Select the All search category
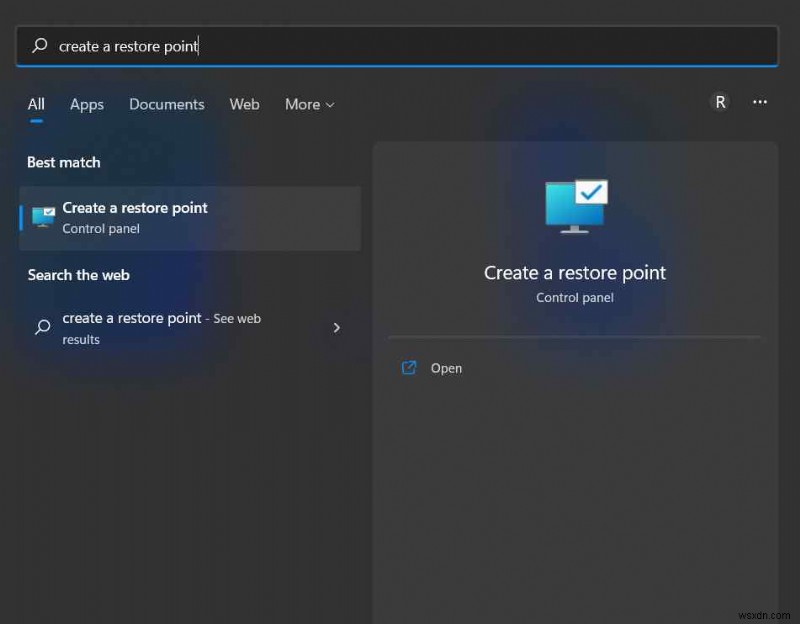Image resolution: width=800 pixels, height=624 pixels. [x=36, y=104]
